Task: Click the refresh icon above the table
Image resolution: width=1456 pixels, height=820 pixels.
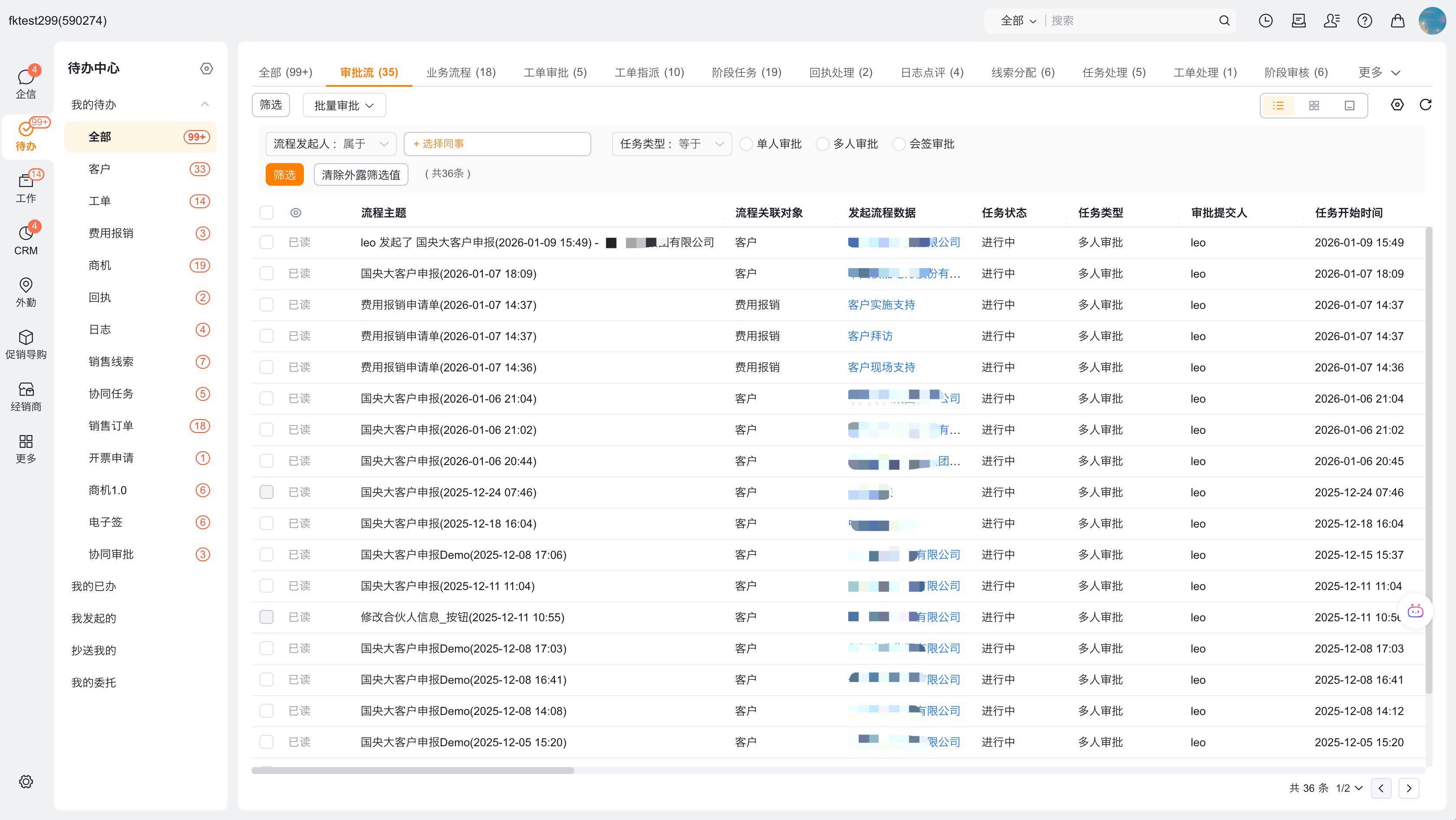Action: point(1425,105)
